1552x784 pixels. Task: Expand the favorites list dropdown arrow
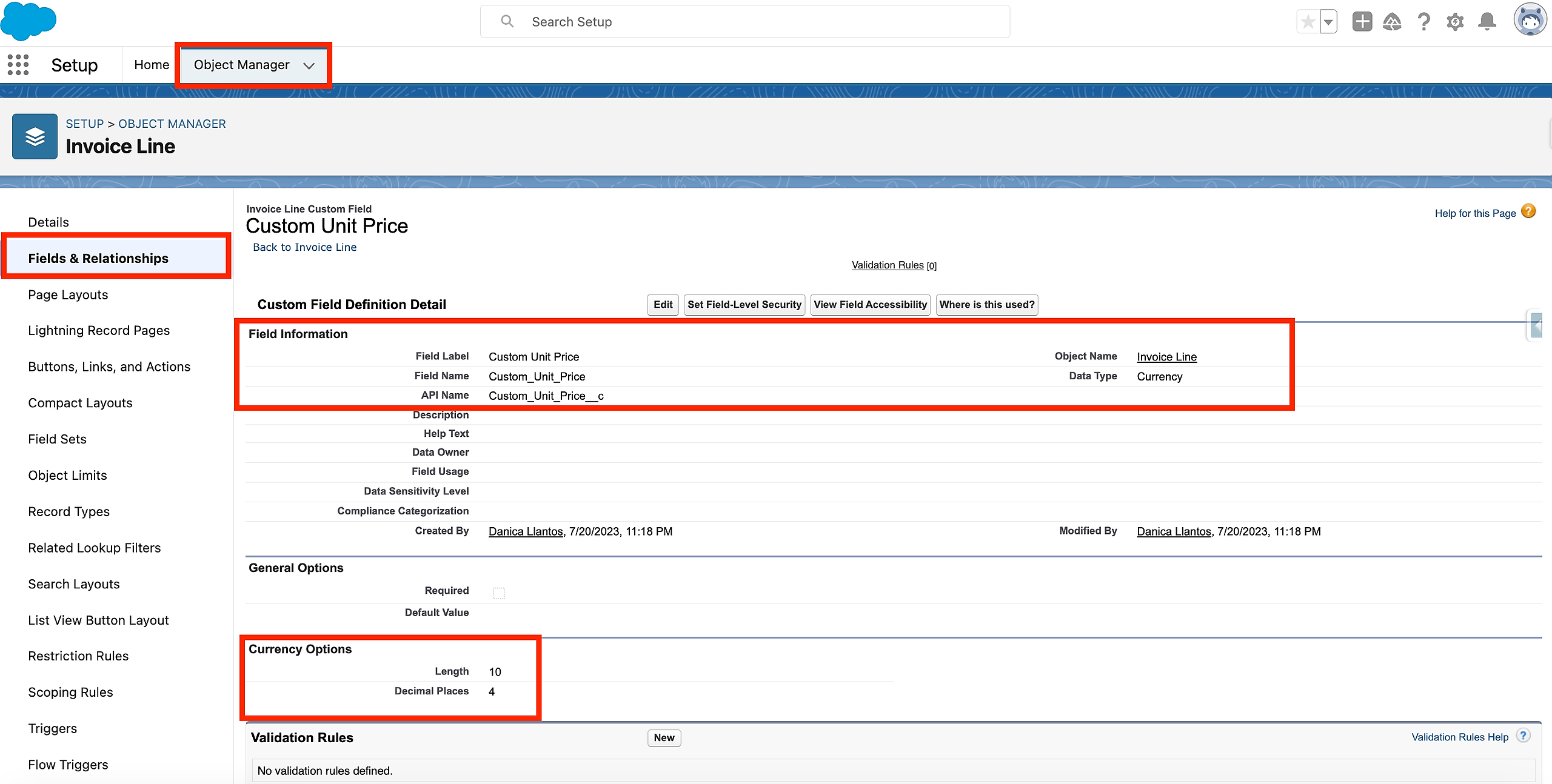tap(1328, 22)
